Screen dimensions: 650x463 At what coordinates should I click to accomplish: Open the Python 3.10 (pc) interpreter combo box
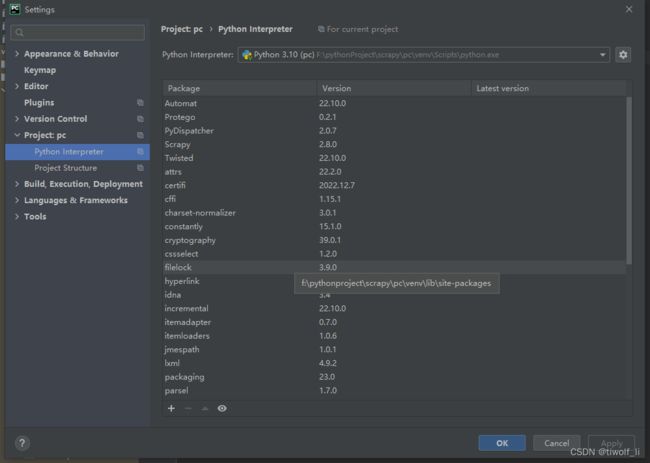point(424,55)
